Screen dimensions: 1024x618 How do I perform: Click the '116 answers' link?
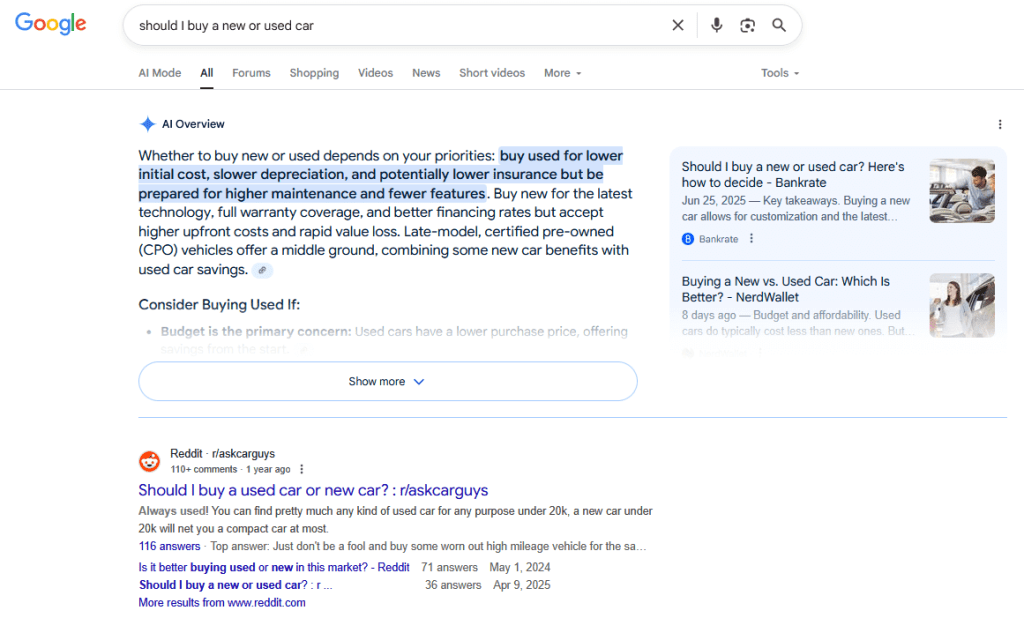point(169,546)
